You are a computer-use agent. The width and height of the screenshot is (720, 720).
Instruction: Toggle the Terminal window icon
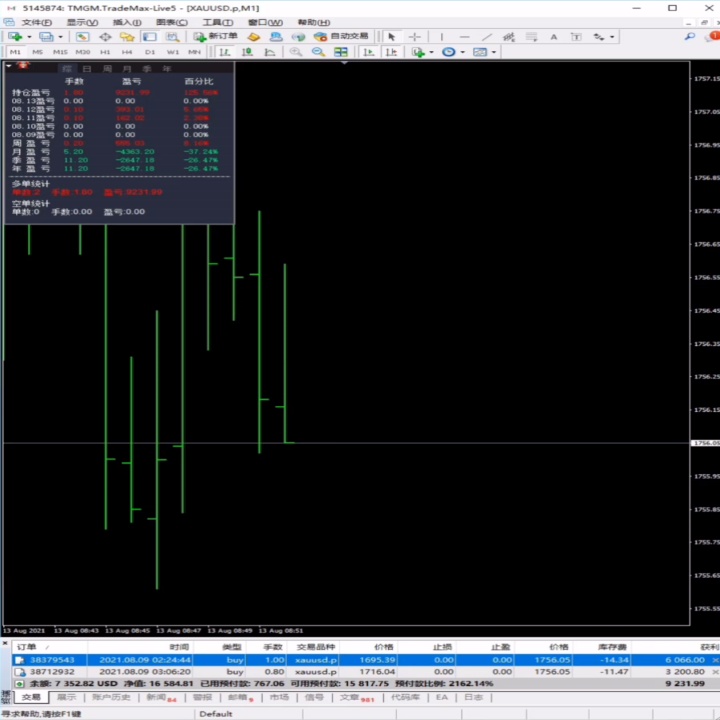(x=150, y=37)
